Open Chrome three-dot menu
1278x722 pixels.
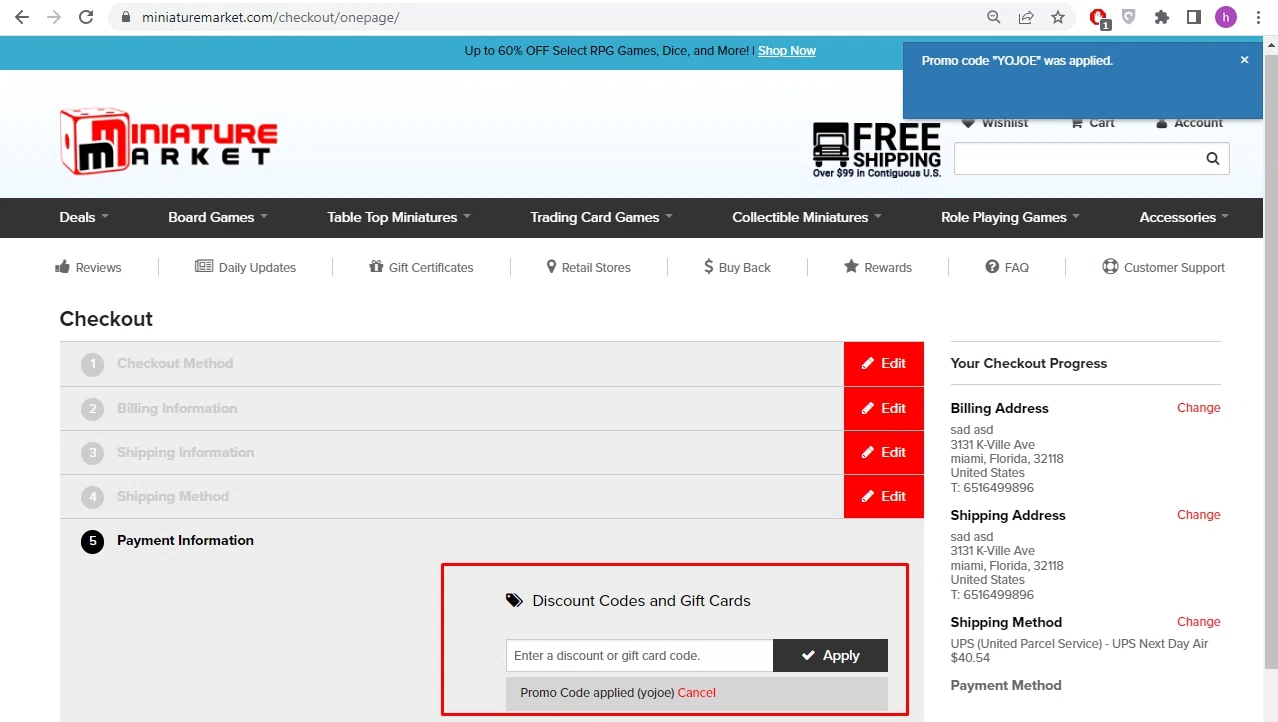(1258, 17)
